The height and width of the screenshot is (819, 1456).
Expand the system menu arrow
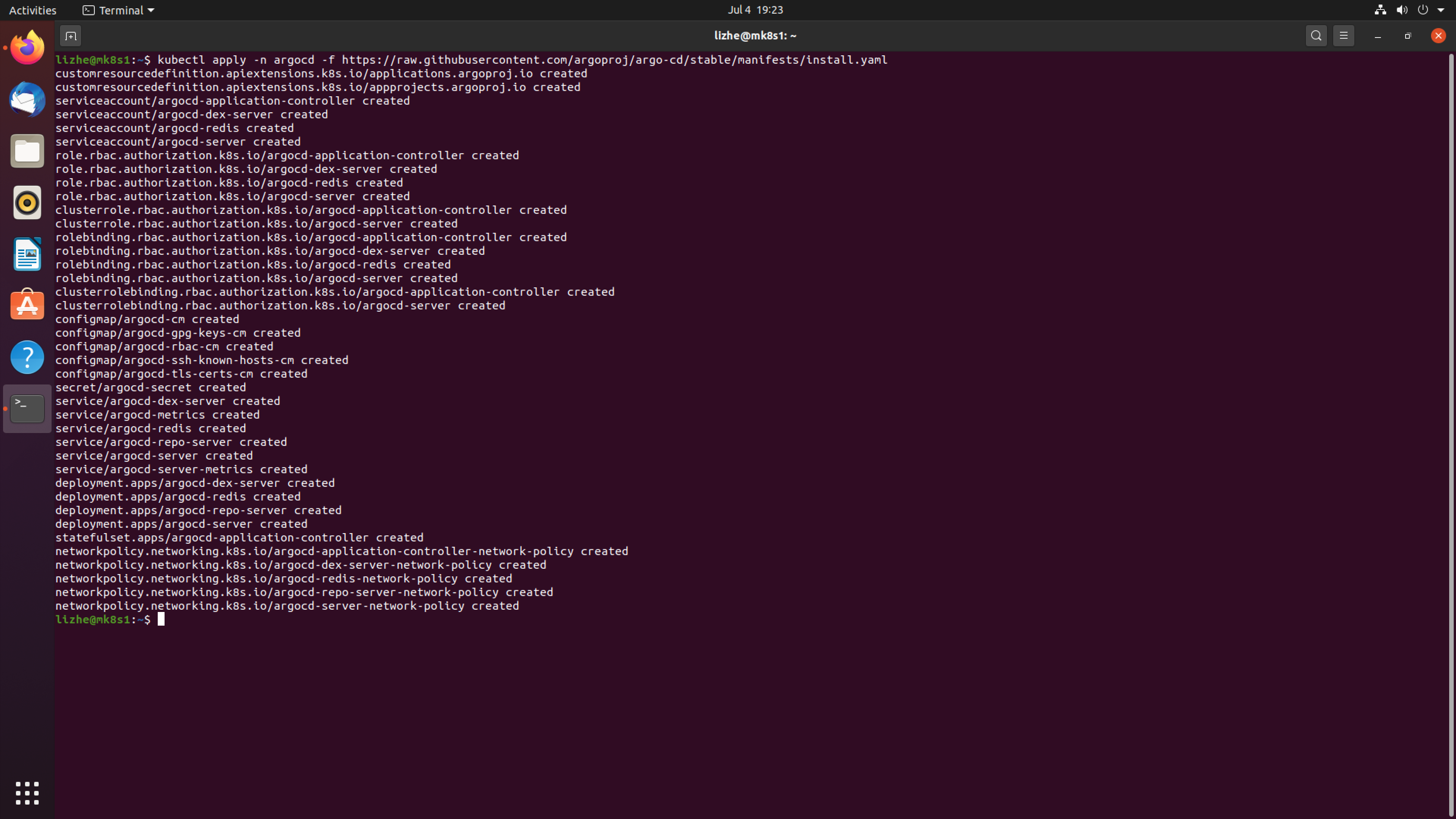(x=1441, y=9)
